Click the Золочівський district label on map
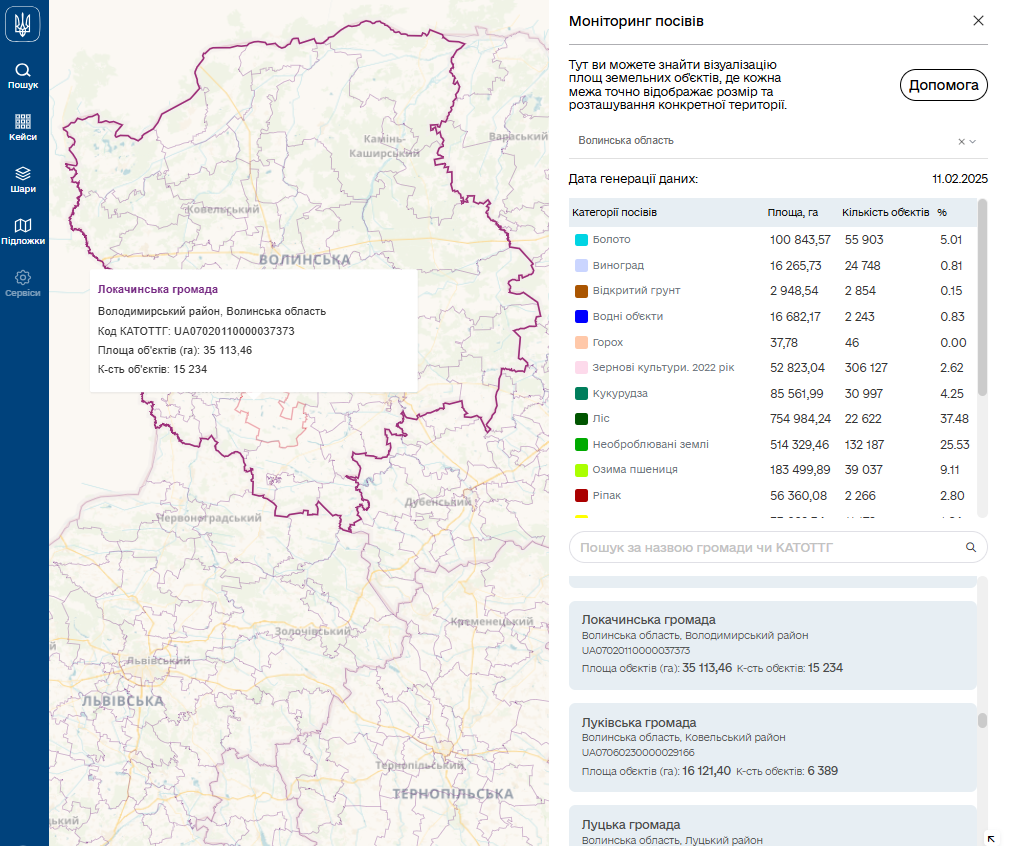This screenshot has height=846, width=1013. tap(312, 631)
